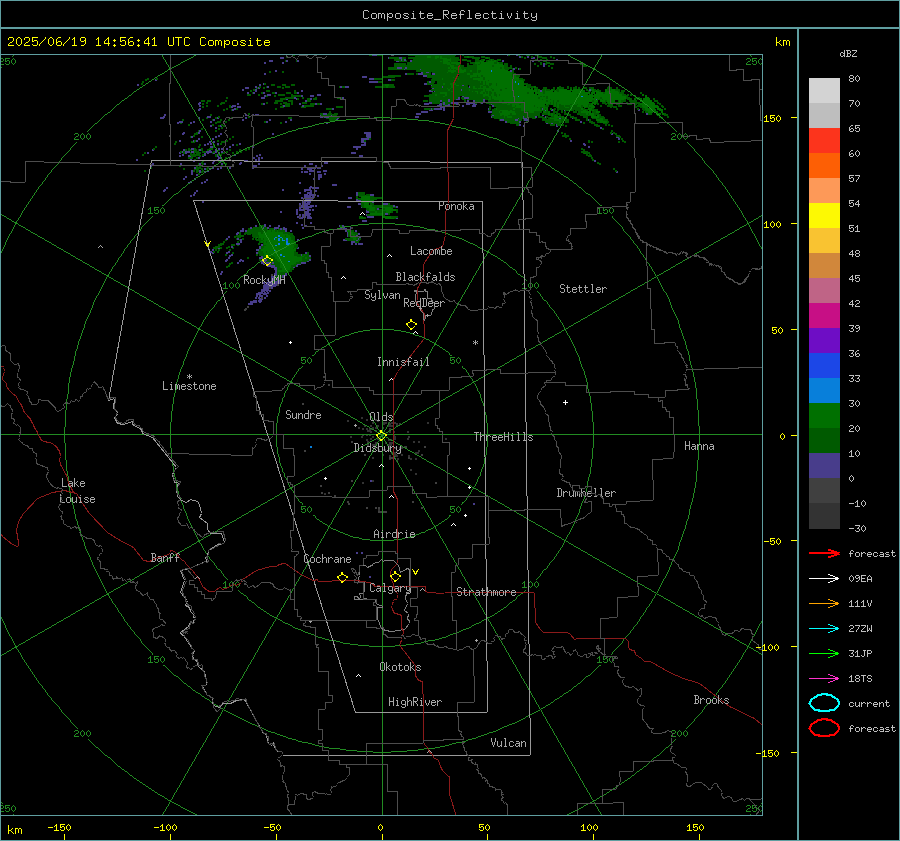Click the red forecast arrow legend icon

(824, 553)
